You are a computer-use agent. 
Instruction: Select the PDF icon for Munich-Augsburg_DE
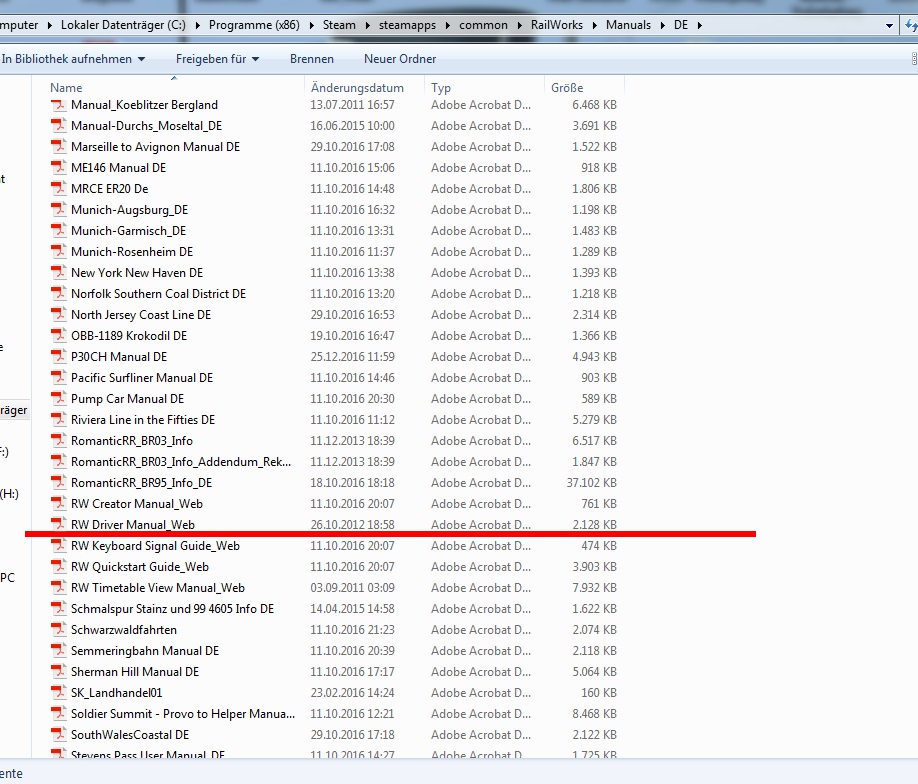click(x=58, y=210)
